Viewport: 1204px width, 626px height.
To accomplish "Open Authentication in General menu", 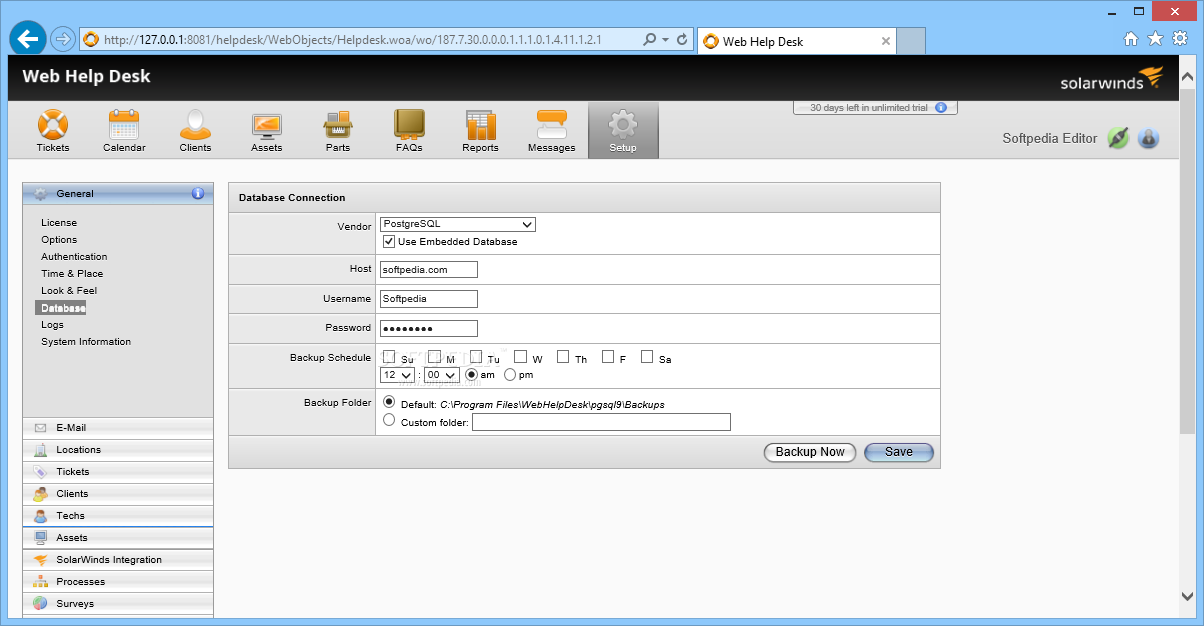I will coord(74,257).
